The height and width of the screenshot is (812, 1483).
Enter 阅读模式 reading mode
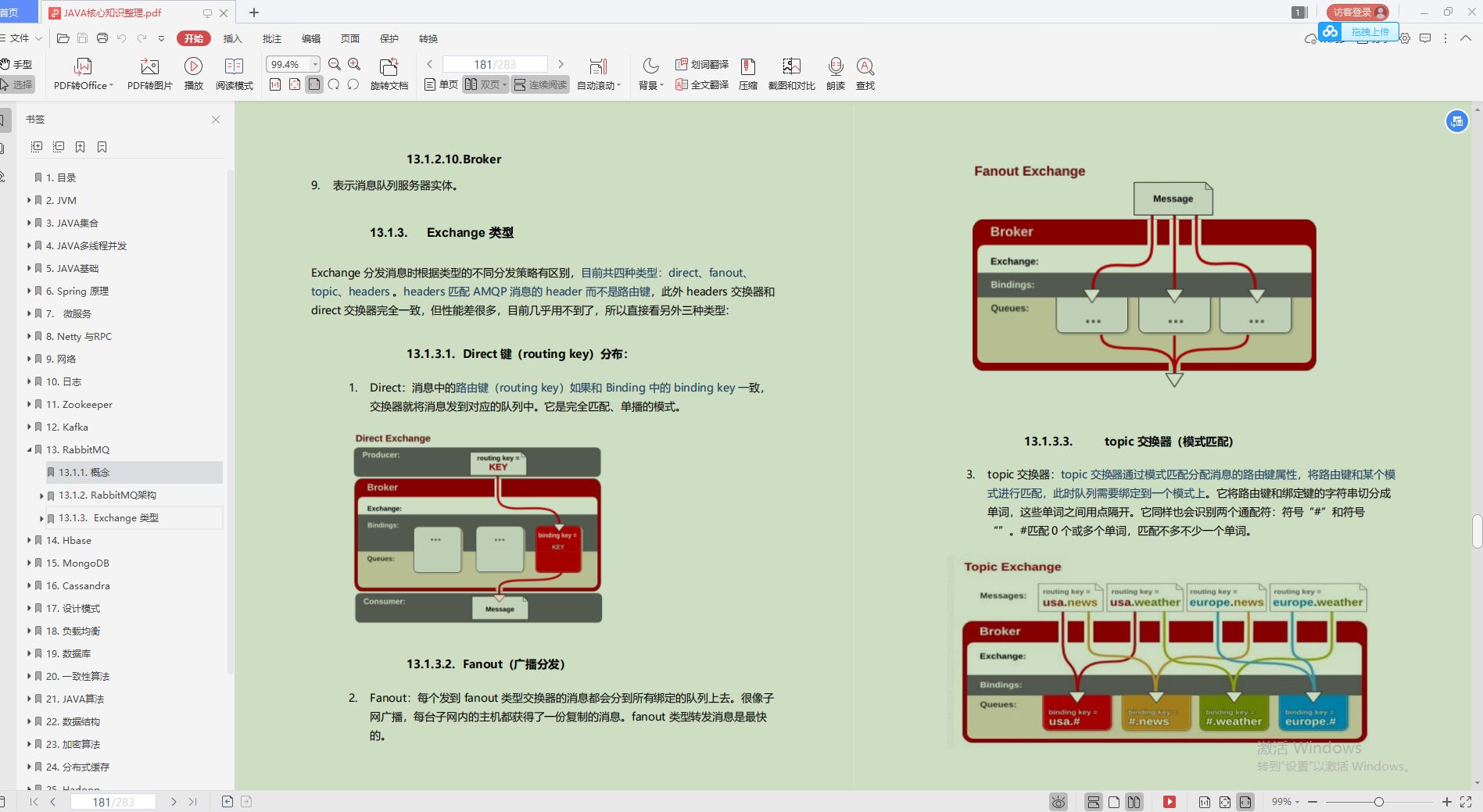pyautogui.click(x=234, y=74)
